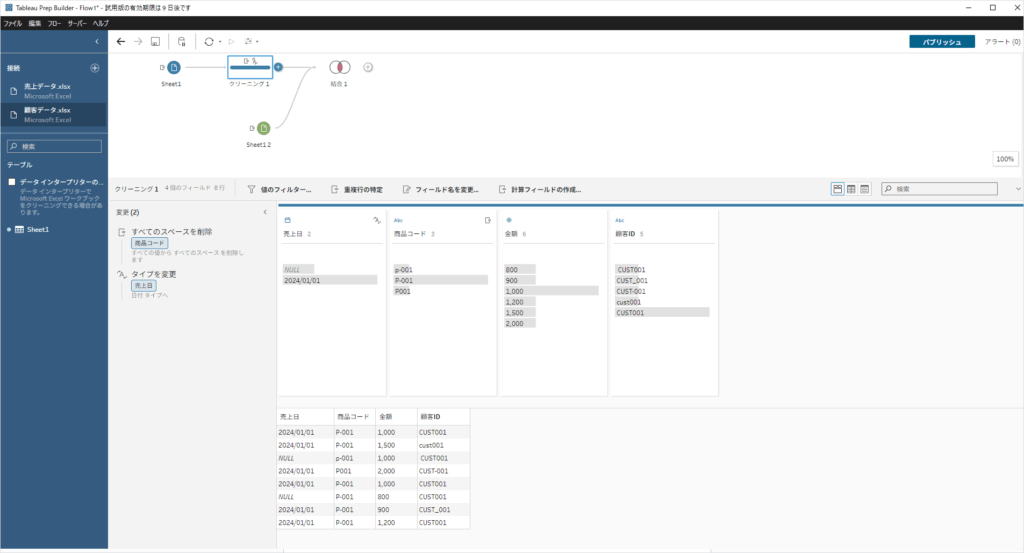Open the refresh dropdown arrow

pyautogui.click(x=219, y=42)
